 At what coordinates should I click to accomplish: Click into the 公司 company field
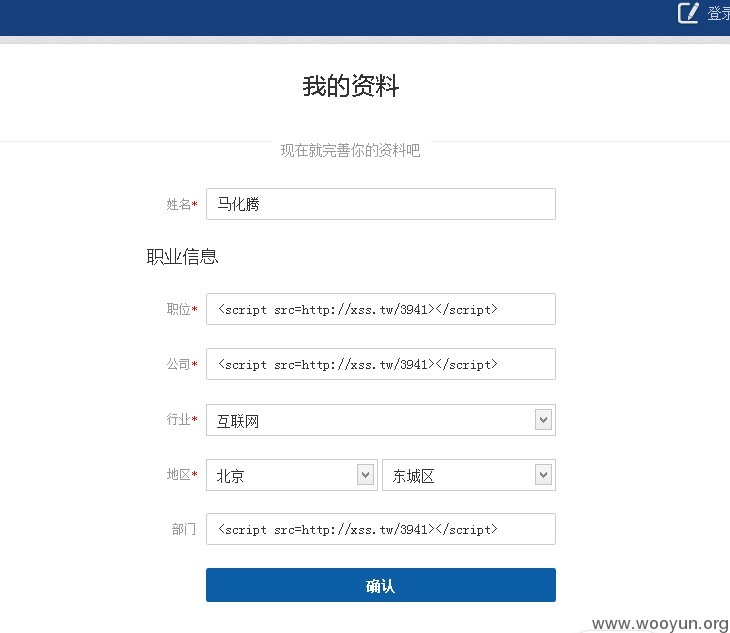click(x=381, y=364)
